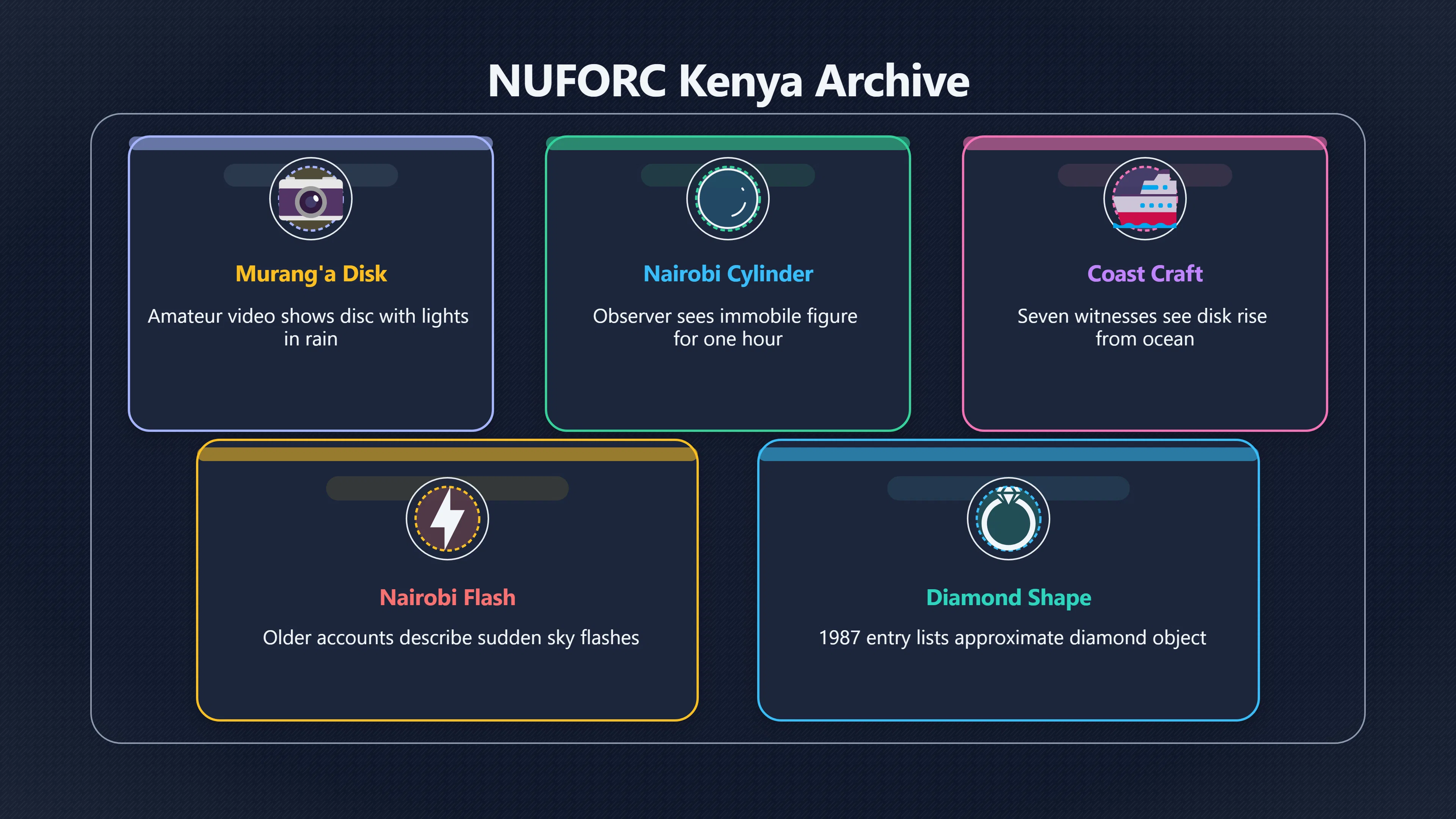This screenshot has width=1456, height=819.
Task: Click the camera icon on Murang'a Disk card
Action: tap(311, 198)
